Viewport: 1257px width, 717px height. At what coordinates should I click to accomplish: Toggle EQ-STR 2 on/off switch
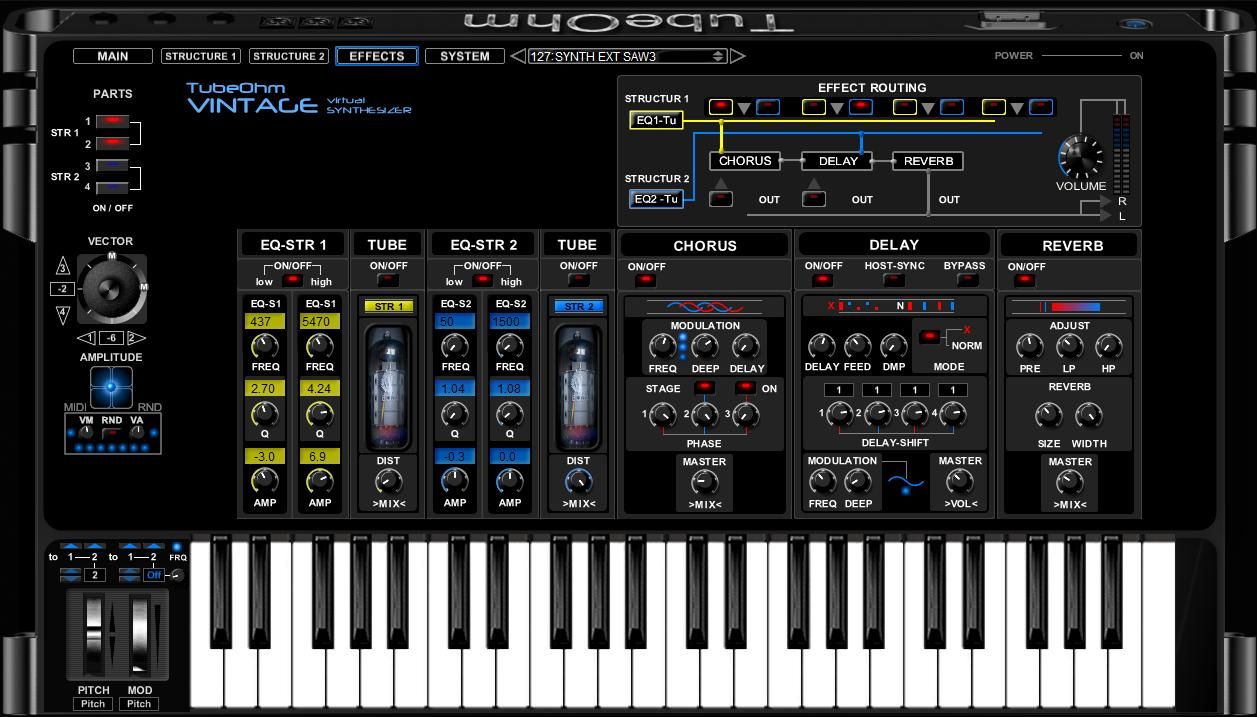[482, 281]
